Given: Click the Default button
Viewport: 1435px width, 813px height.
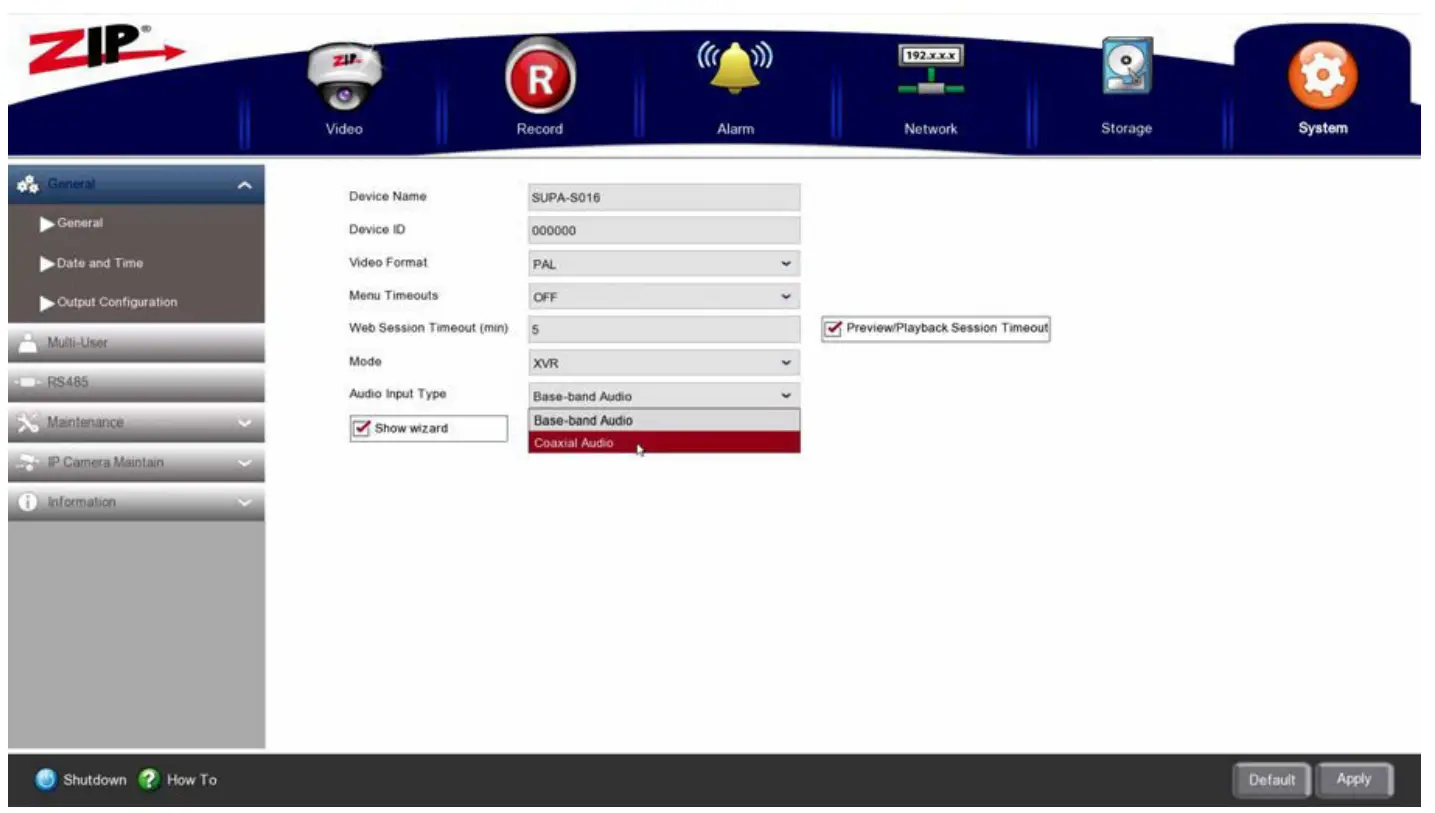Looking at the screenshot, I should coord(1272,780).
